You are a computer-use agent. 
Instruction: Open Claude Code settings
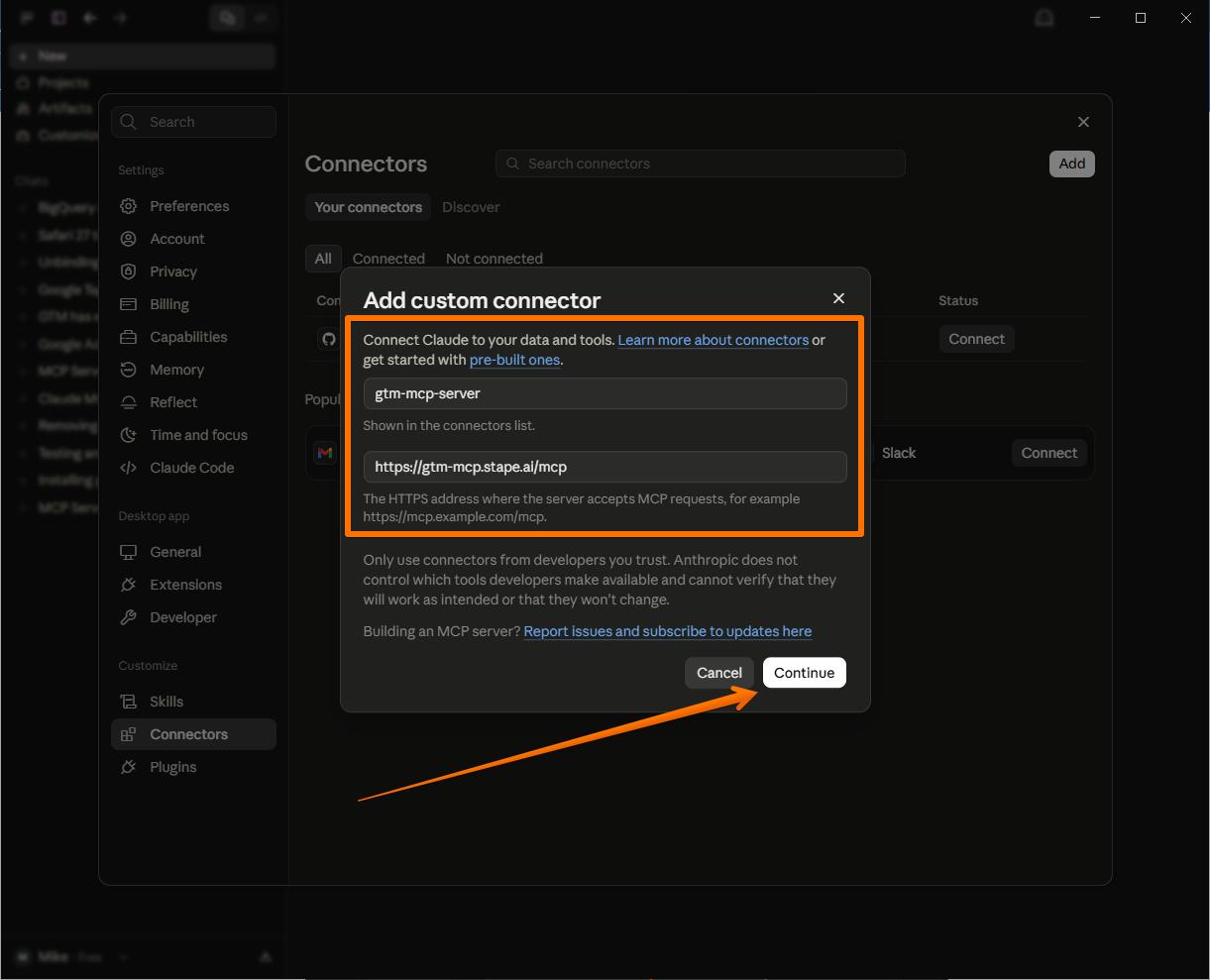193,468
